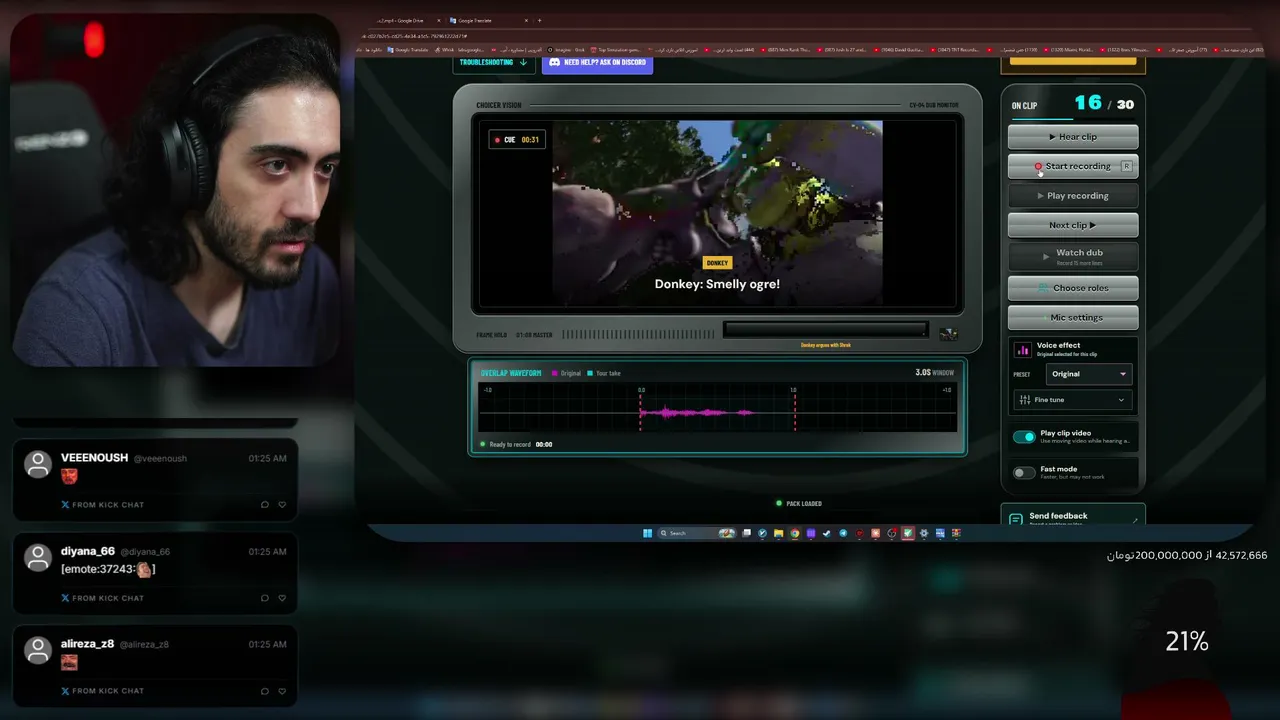The height and width of the screenshot is (720, 1280).
Task: Click the PACK LOADED status indicator
Action: [x=799, y=504]
